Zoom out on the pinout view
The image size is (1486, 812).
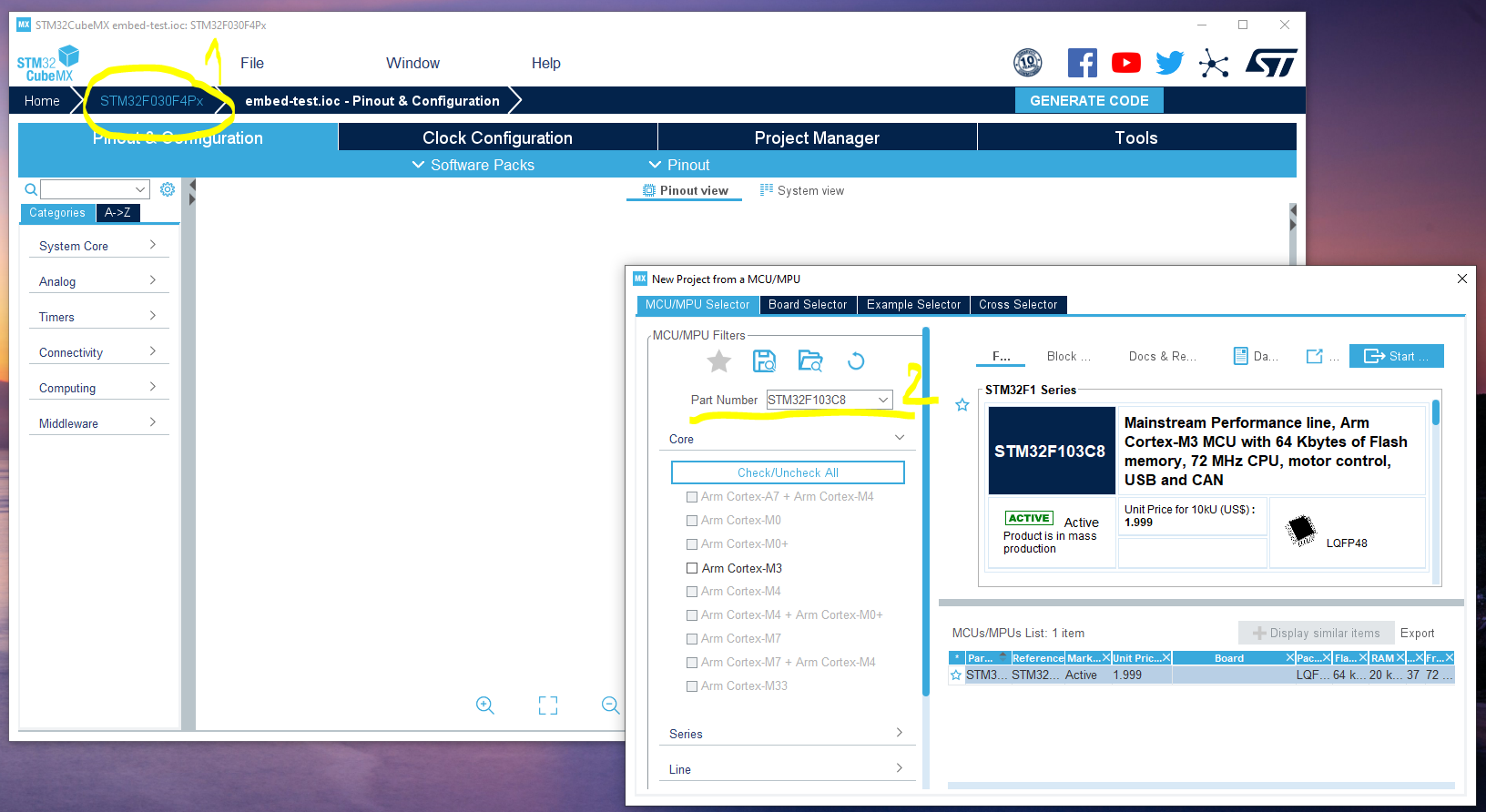pos(611,705)
